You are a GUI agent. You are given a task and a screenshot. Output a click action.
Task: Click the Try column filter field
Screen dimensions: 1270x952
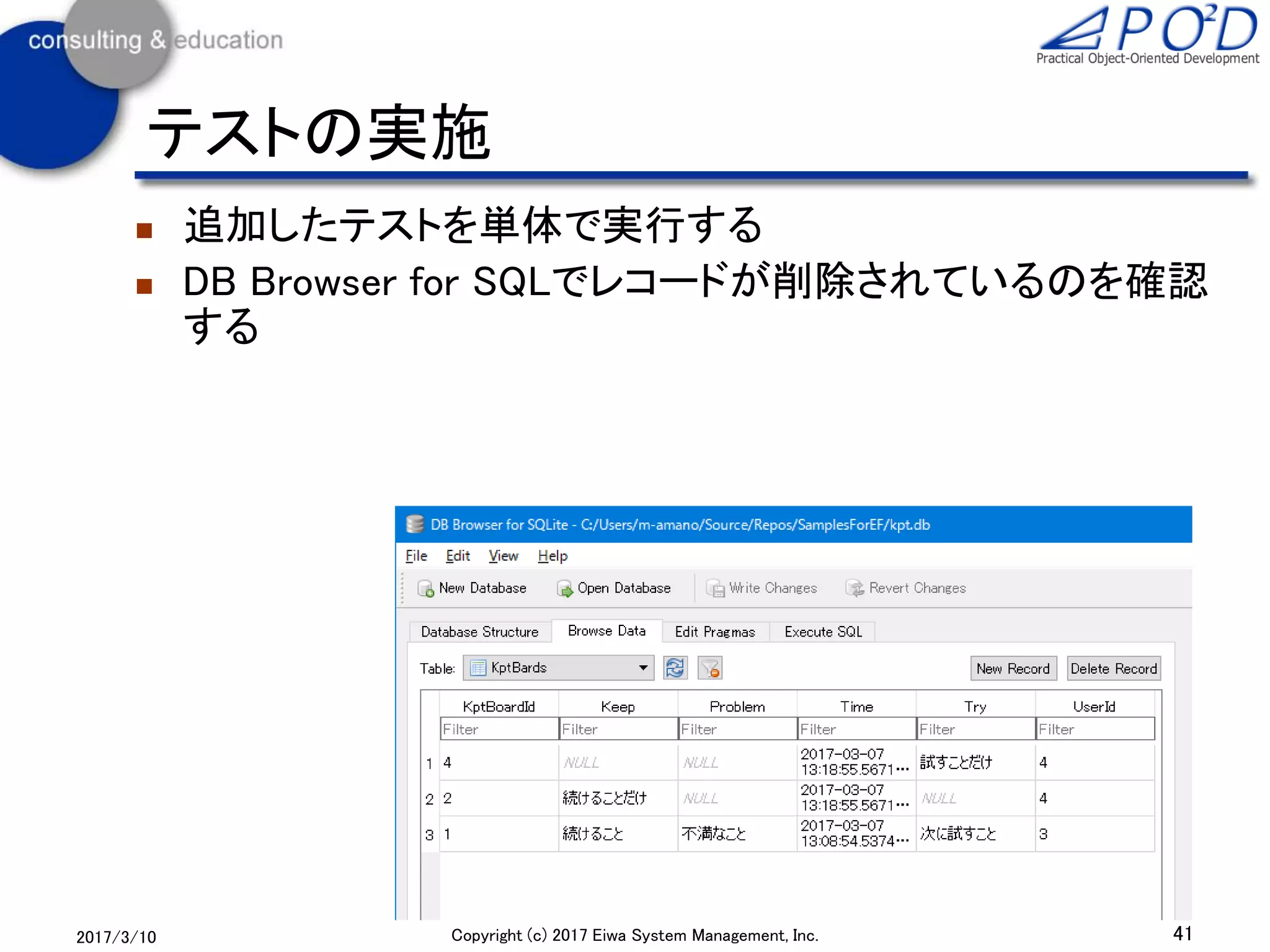(976, 729)
